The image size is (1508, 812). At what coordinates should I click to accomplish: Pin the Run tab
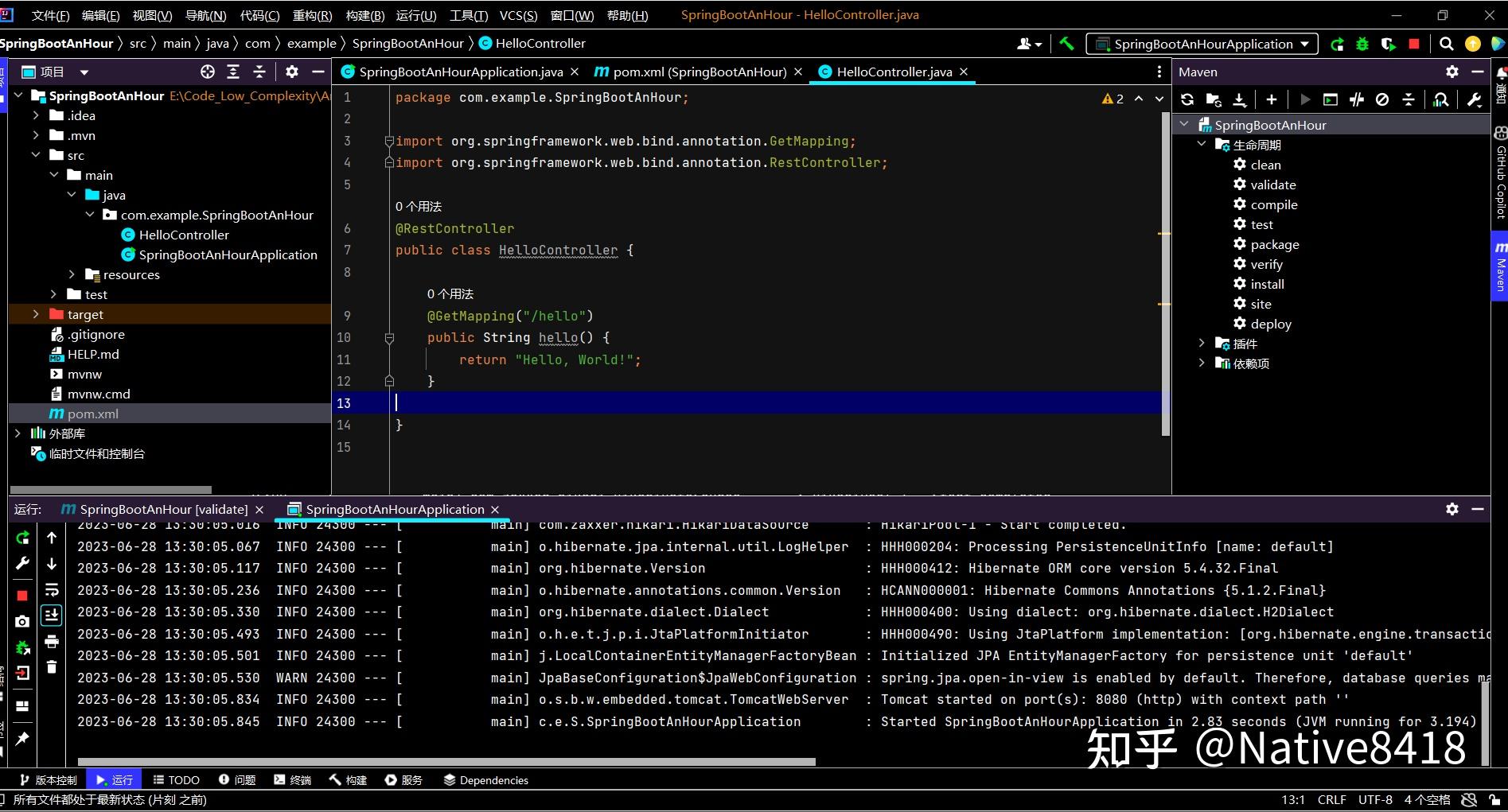tap(22, 739)
